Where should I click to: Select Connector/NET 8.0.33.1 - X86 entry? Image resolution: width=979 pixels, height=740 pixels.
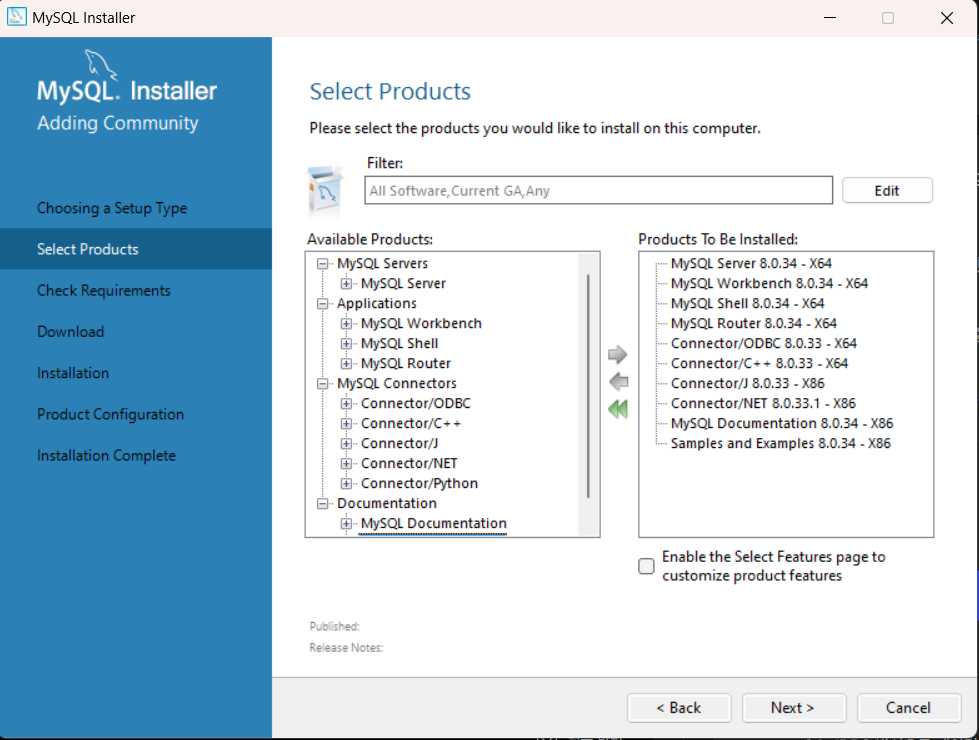[763, 403]
